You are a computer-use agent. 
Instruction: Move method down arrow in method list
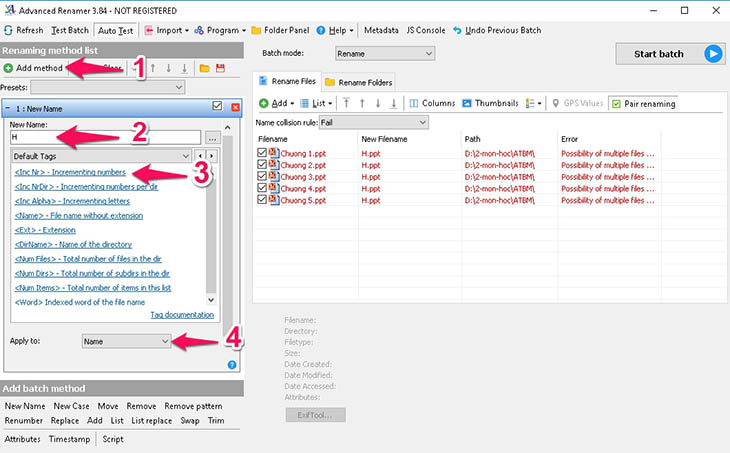click(x=169, y=68)
